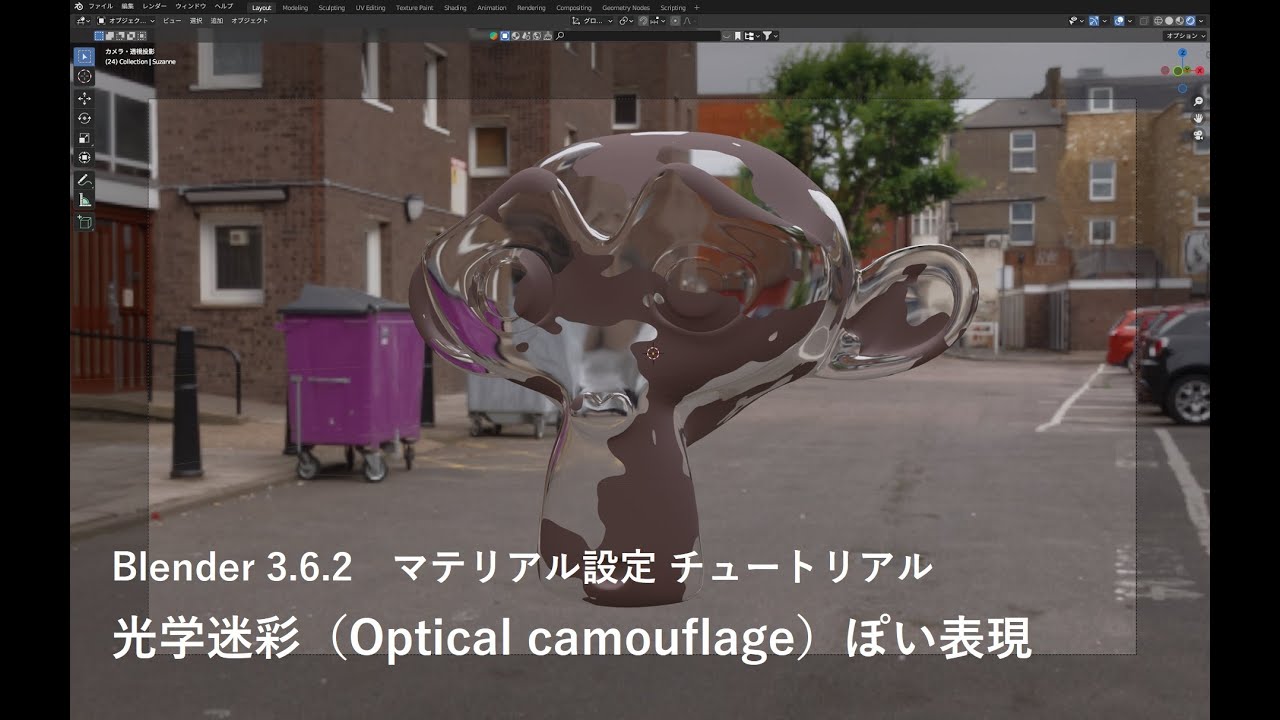Select the Subtract selection mode icon
1280x720 pixels.
point(120,36)
